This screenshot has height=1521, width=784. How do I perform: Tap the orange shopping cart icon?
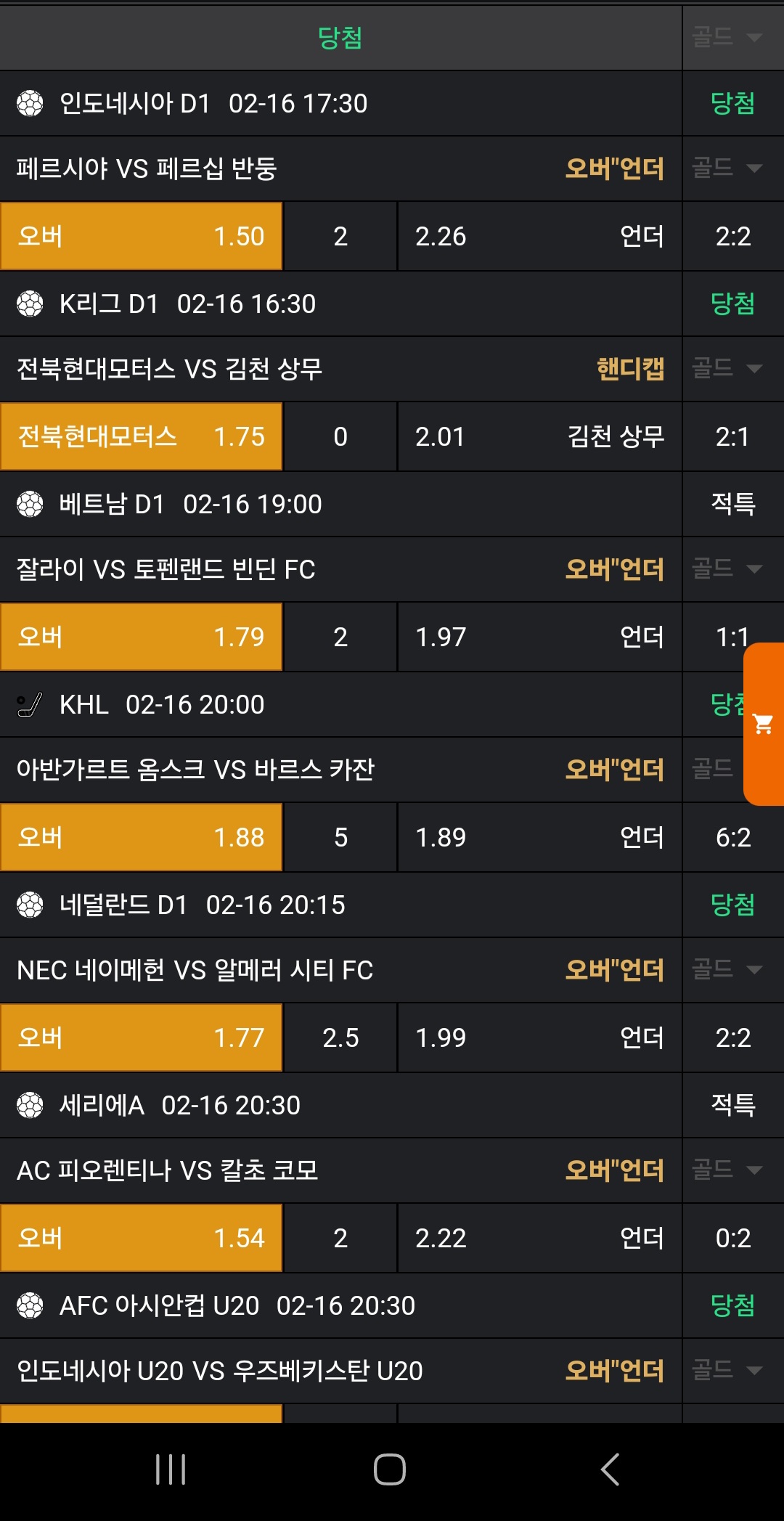763,724
